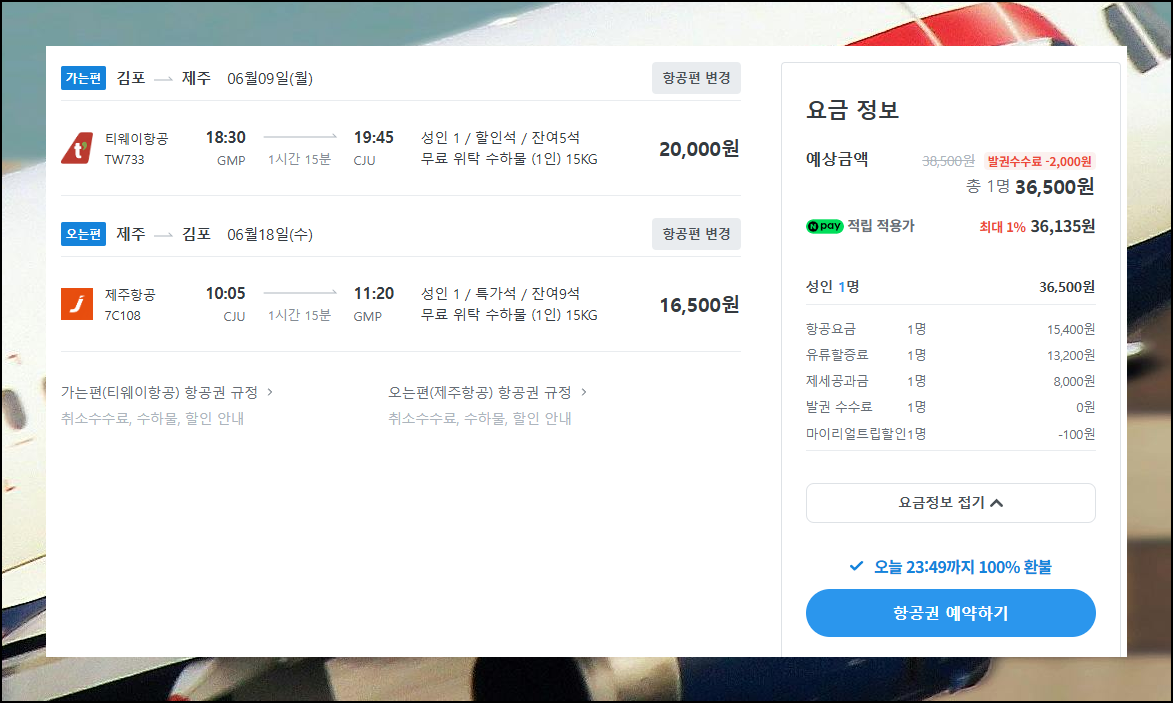Click the checkmark beside the 100% refund notice
Image resolution: width=1173 pixels, height=703 pixels.
[857, 566]
